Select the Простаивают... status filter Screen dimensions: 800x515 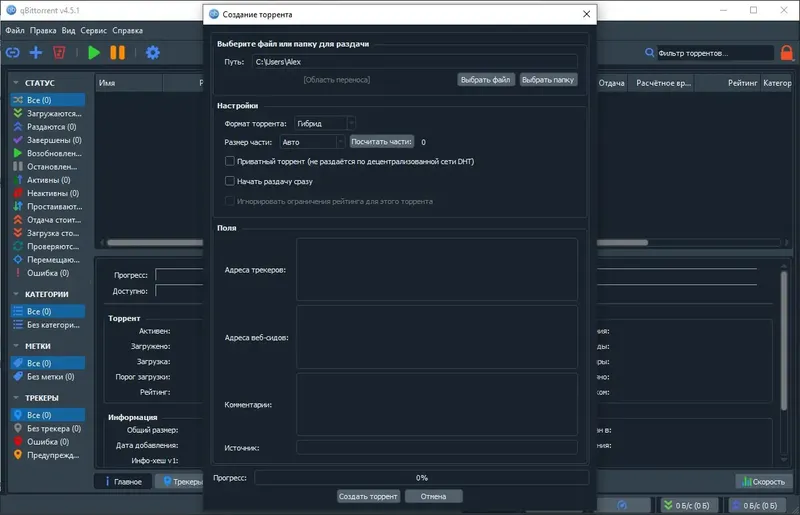pos(48,206)
